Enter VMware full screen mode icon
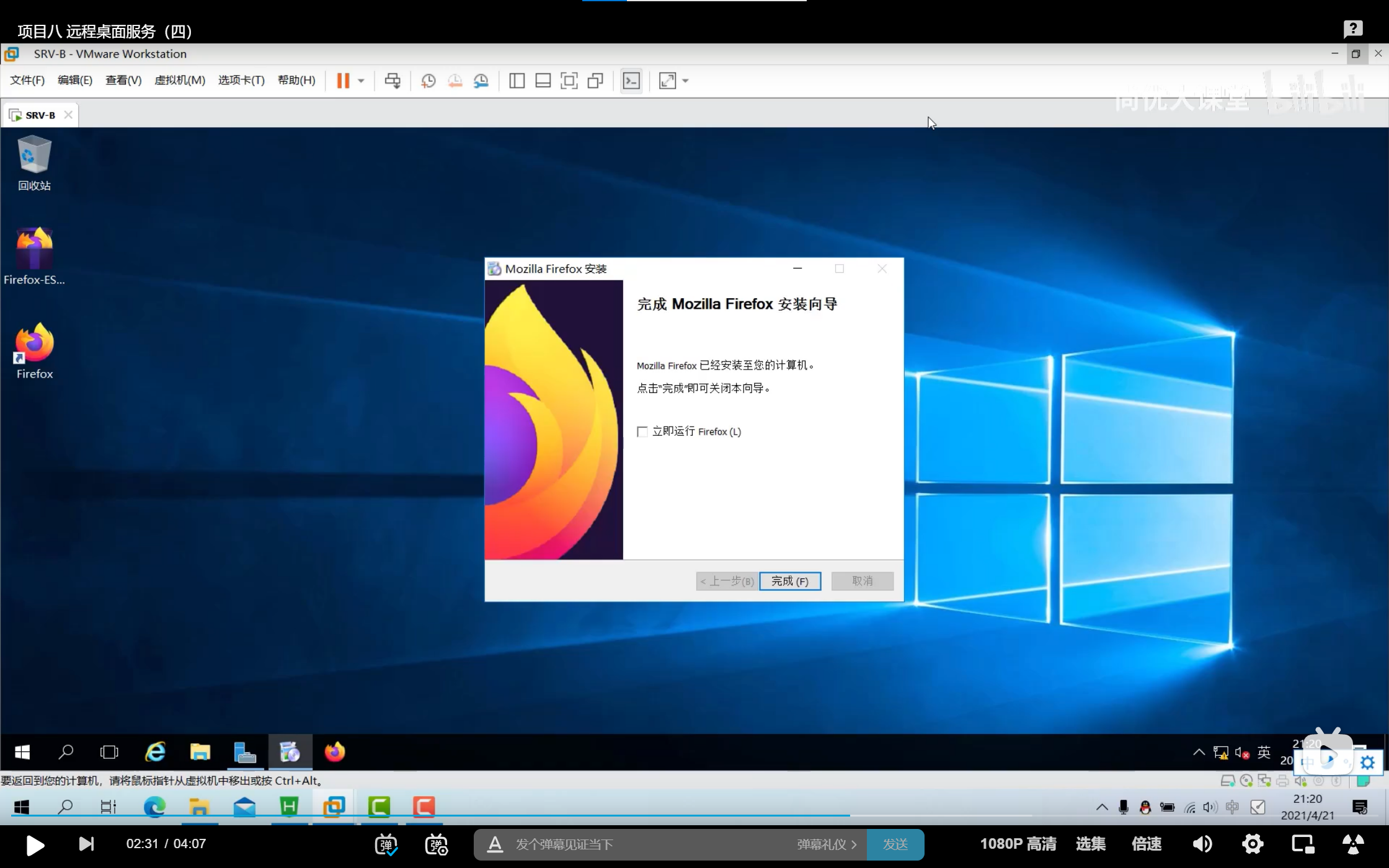 [x=569, y=81]
